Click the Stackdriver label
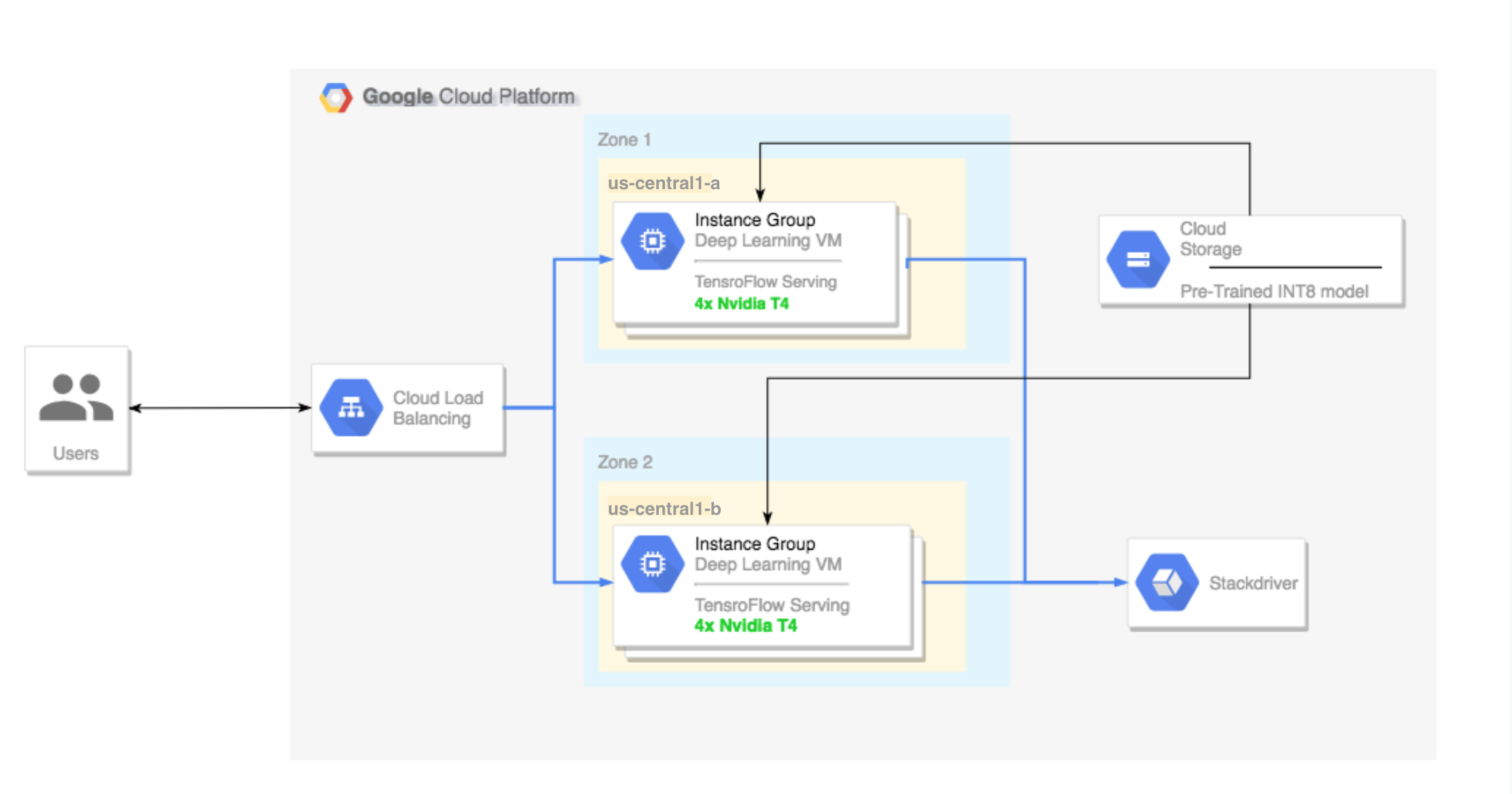The image size is (1512, 794). click(x=1253, y=583)
